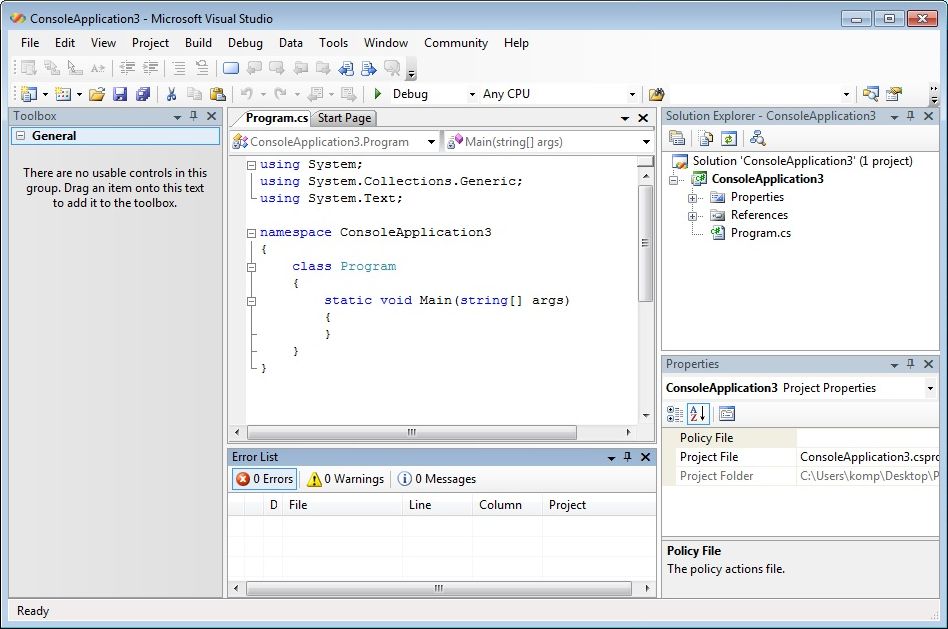948x629 pixels.
Task: Click Solution Explorer's View Class Diagram icon
Action: click(x=757, y=139)
